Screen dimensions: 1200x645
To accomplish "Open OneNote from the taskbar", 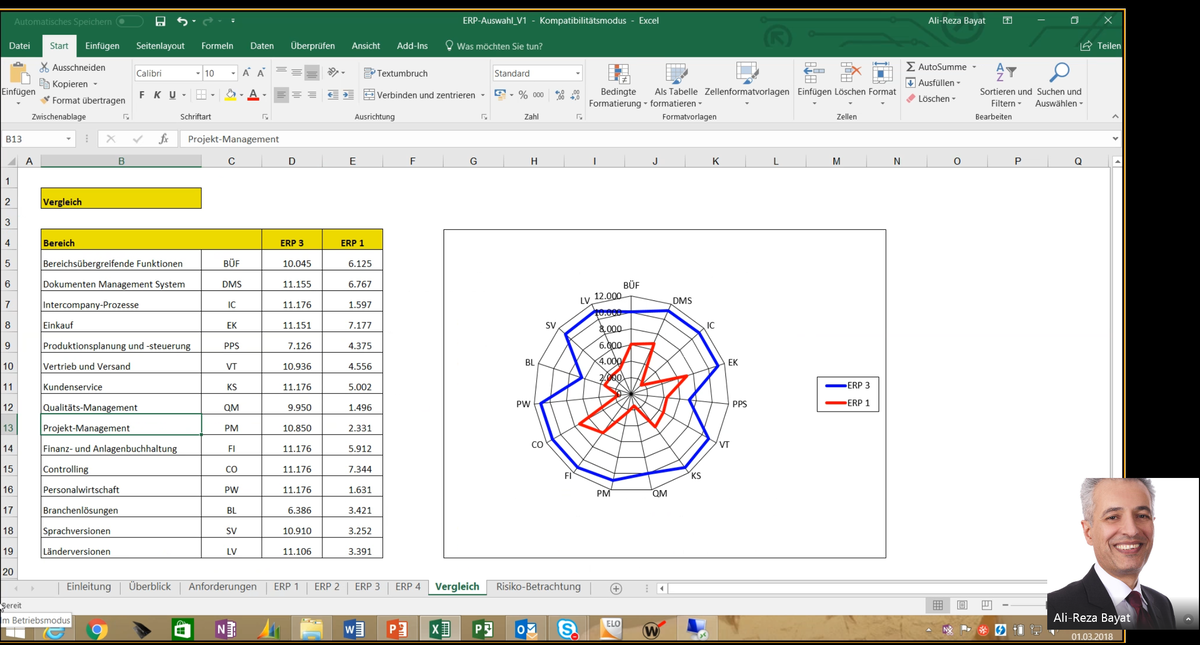I will tap(225, 630).
